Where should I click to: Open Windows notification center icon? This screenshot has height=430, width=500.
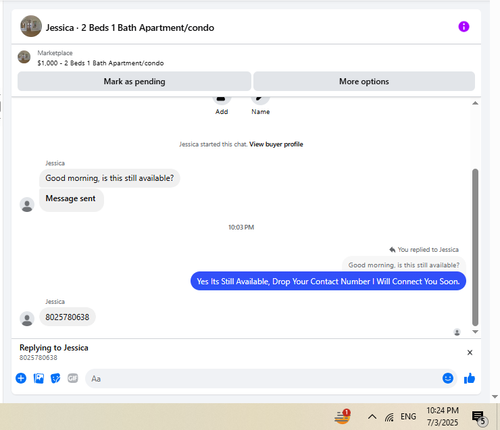(479, 418)
